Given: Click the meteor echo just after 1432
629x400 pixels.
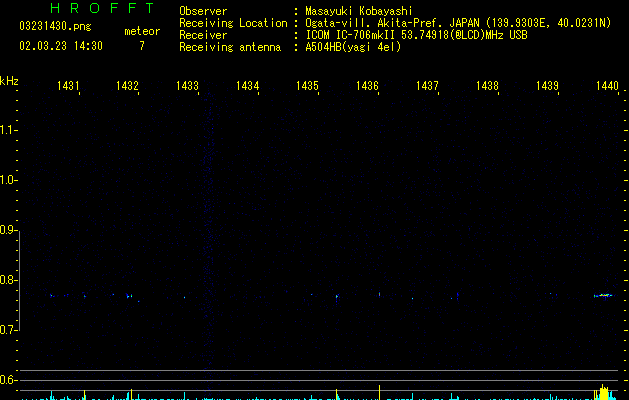Looking at the screenshot, I should [x=129, y=296].
